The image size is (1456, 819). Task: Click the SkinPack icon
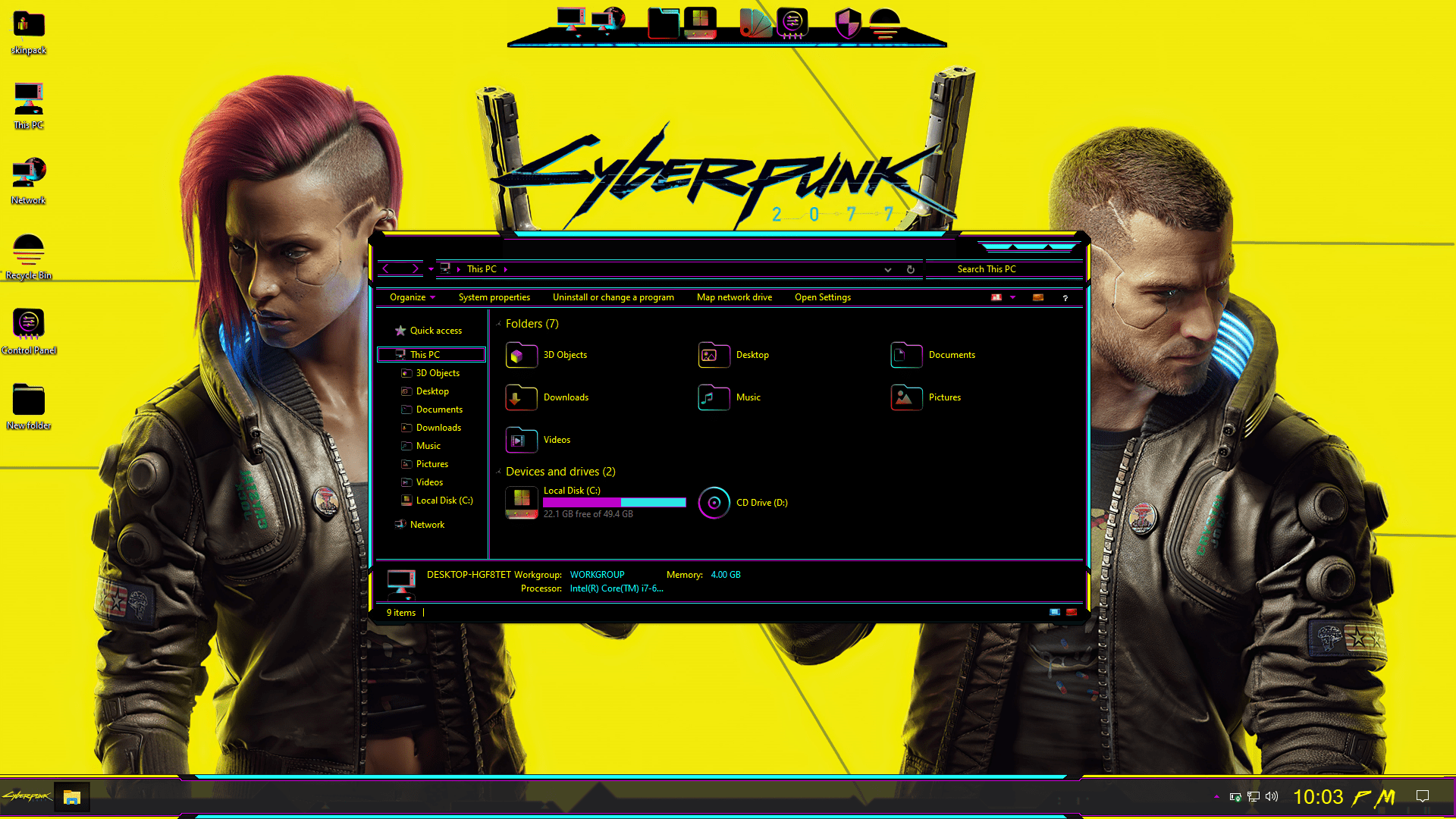[28, 22]
